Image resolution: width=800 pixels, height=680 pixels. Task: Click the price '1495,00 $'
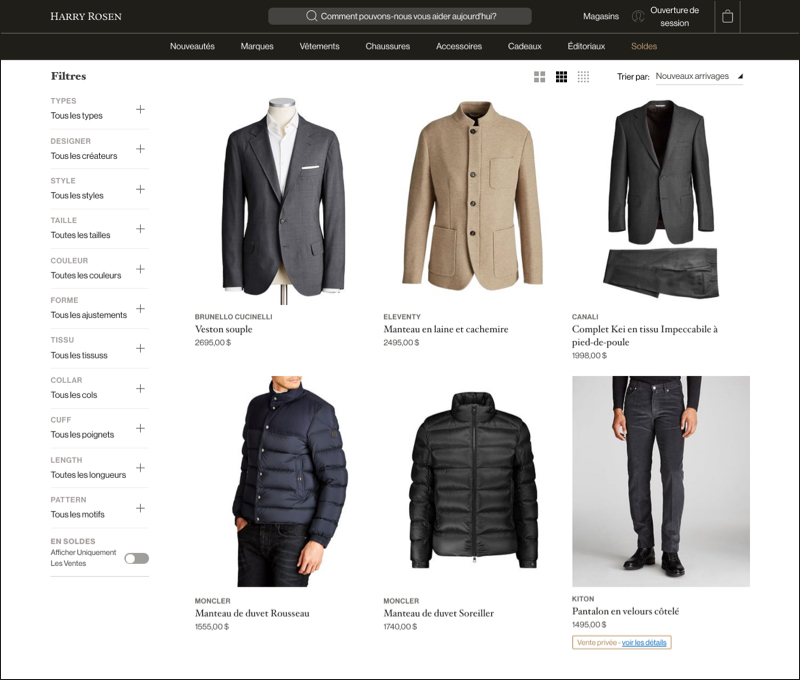589,624
